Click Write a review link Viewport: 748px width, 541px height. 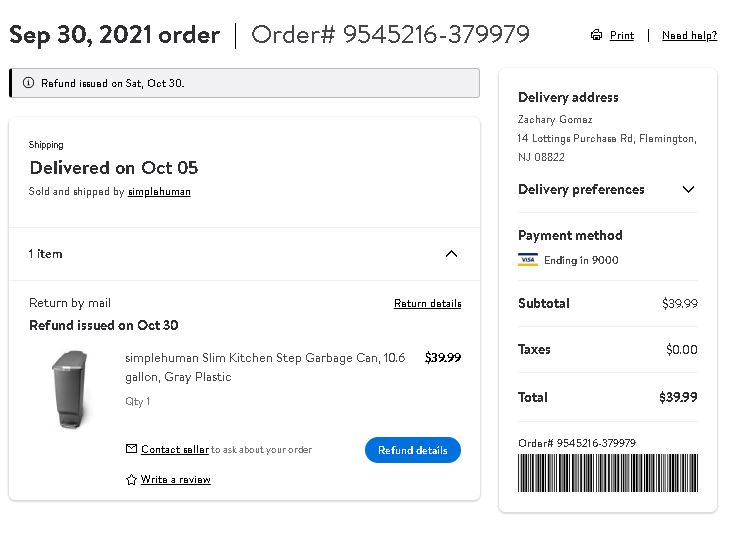176,479
